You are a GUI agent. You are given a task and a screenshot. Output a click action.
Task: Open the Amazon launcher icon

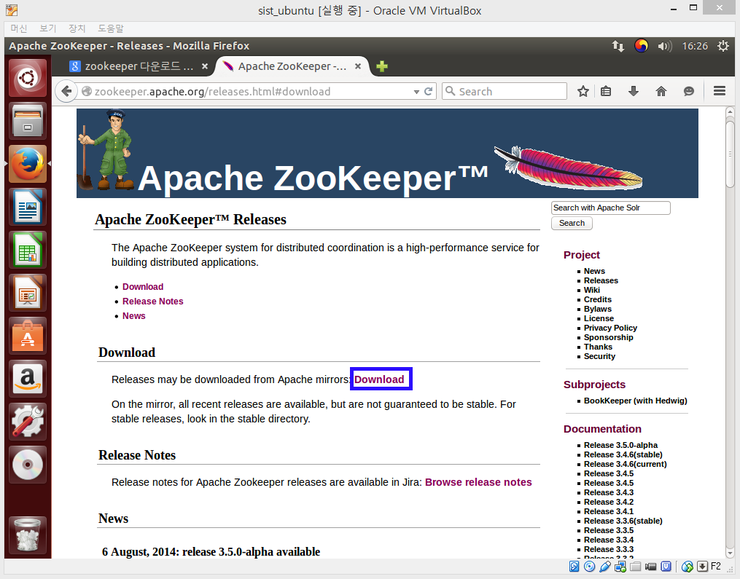[27, 378]
